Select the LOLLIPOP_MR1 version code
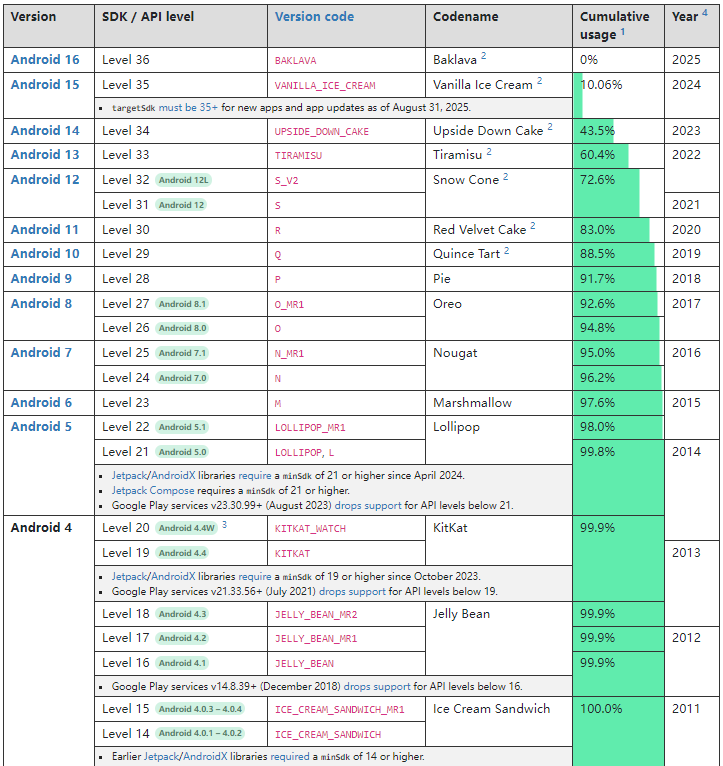Screen dimensions: 723x766 [310, 427]
